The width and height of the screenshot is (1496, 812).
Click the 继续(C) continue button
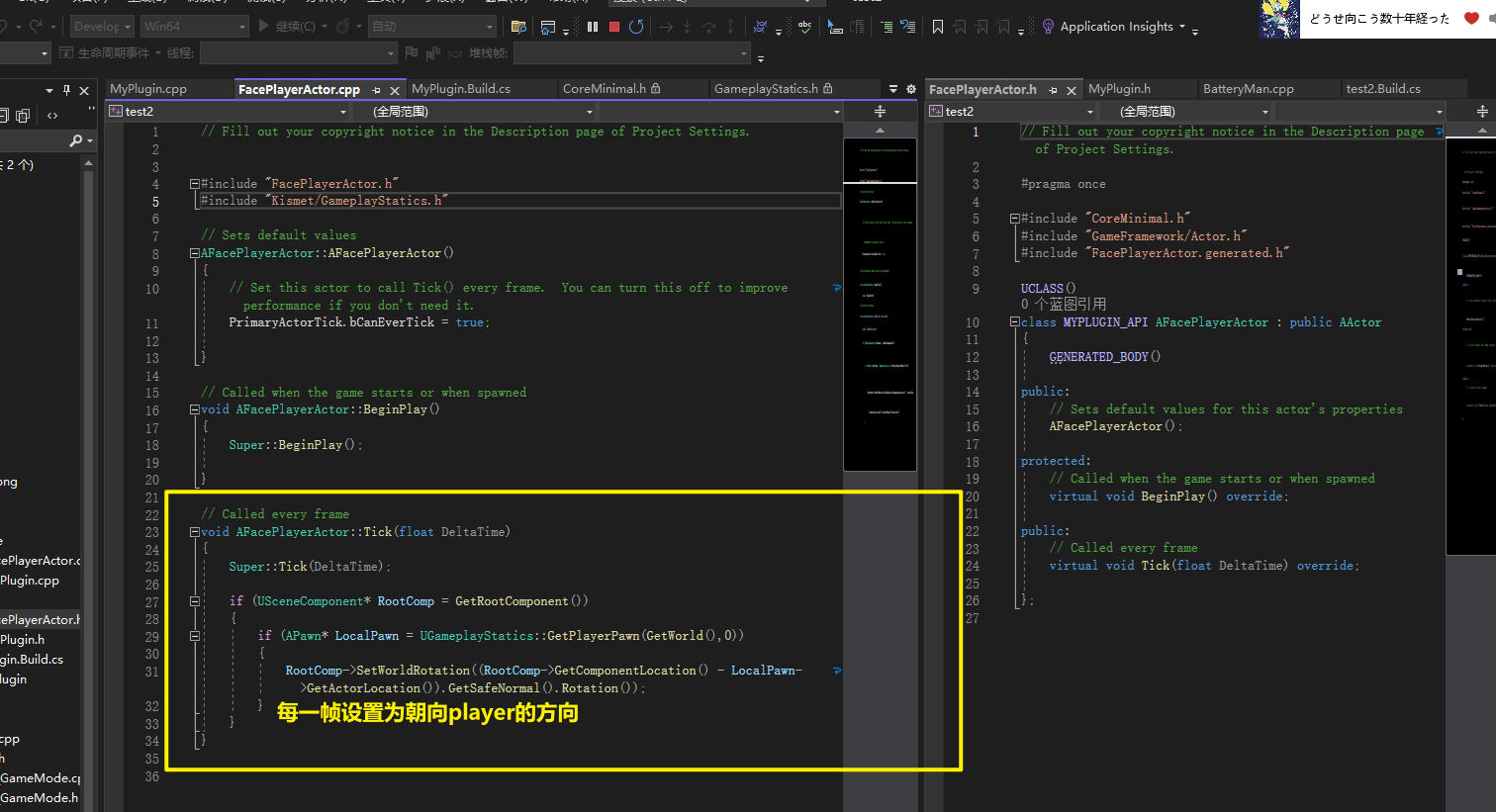tap(287, 27)
